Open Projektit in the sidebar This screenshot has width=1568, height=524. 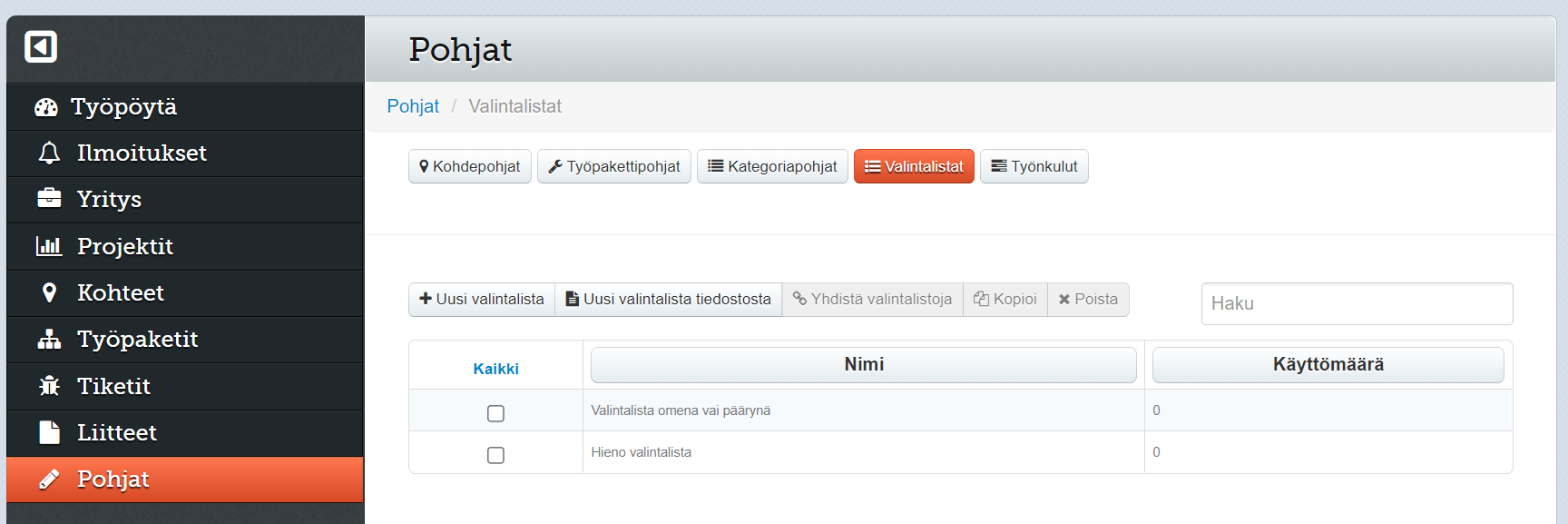[185, 246]
